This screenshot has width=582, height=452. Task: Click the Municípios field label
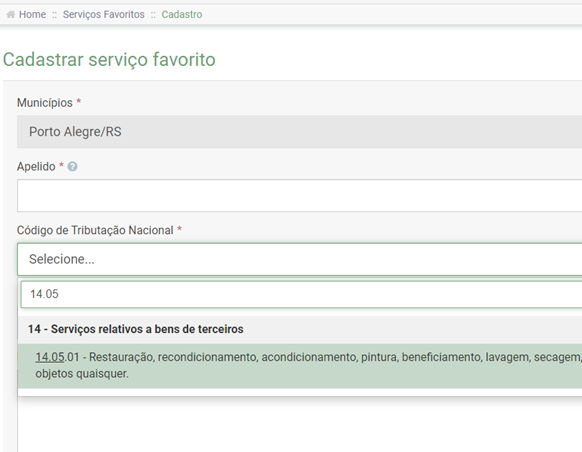click(45, 103)
